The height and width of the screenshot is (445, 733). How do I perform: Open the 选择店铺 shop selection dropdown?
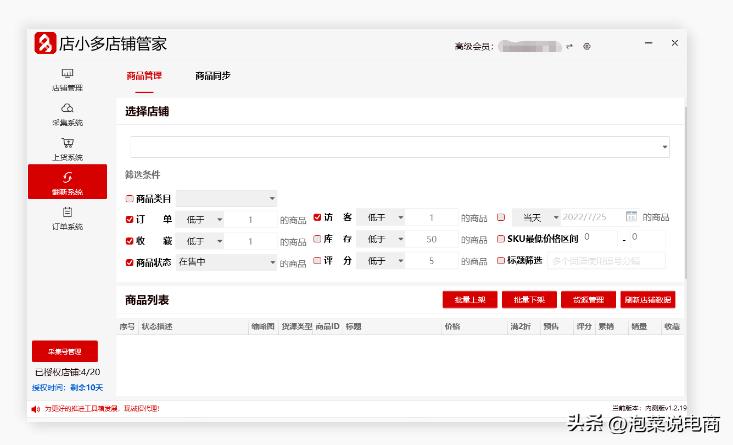(400, 147)
